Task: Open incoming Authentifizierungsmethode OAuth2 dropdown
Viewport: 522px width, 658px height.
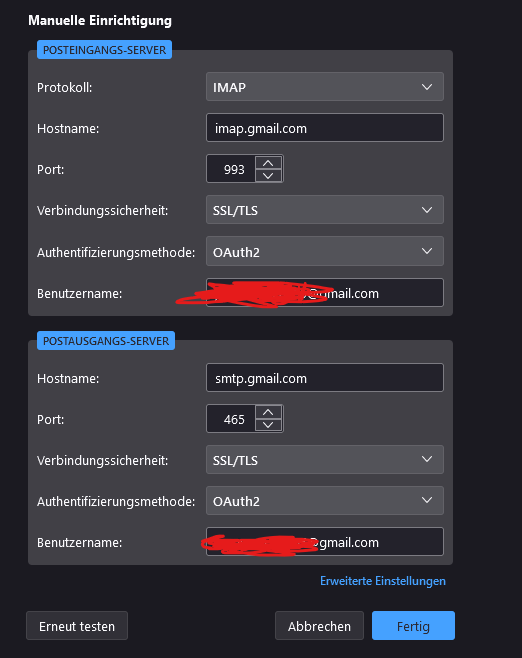Action: tap(325, 251)
